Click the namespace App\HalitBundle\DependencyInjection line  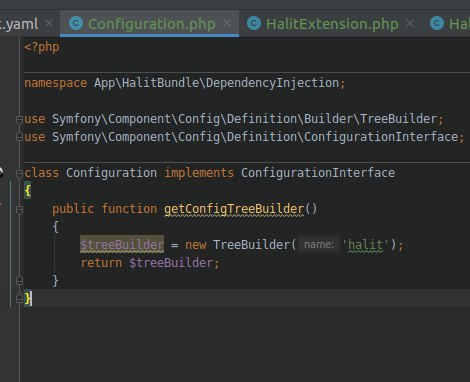click(184, 83)
